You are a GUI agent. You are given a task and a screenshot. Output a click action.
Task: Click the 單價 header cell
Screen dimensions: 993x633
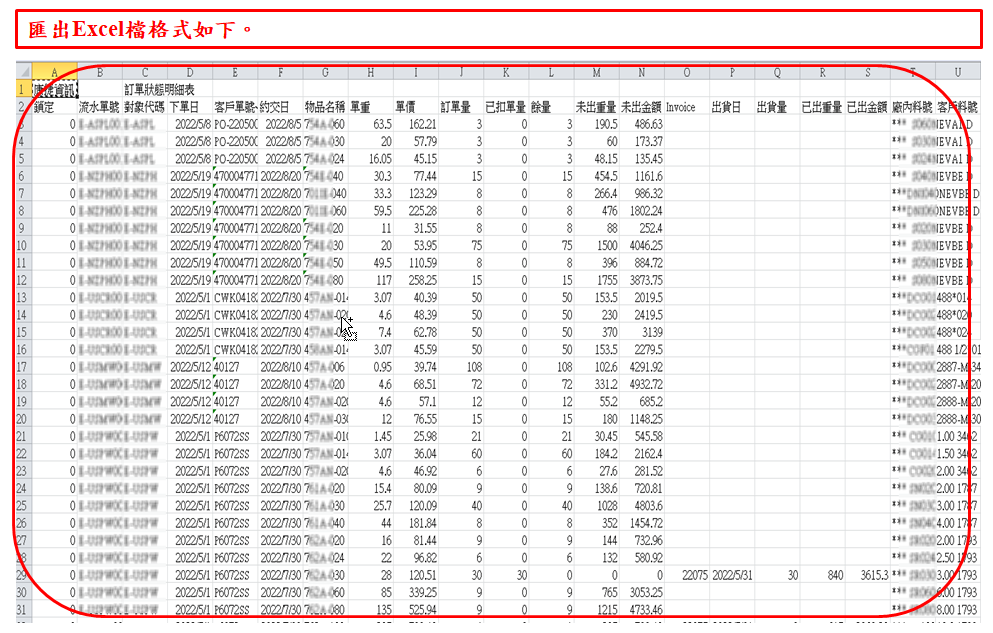tap(415, 106)
